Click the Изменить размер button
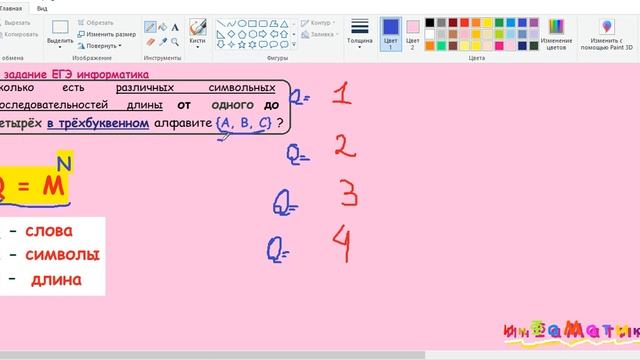 (x=107, y=34)
